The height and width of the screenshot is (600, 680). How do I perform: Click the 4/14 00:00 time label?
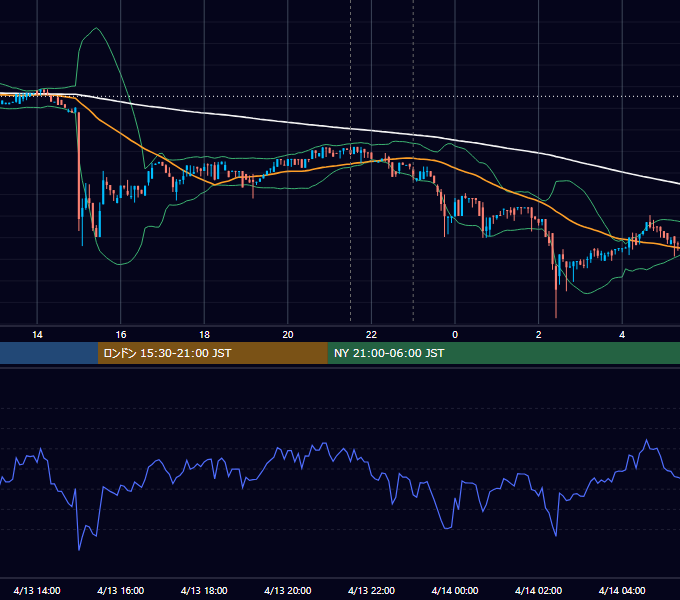[x=455, y=590]
